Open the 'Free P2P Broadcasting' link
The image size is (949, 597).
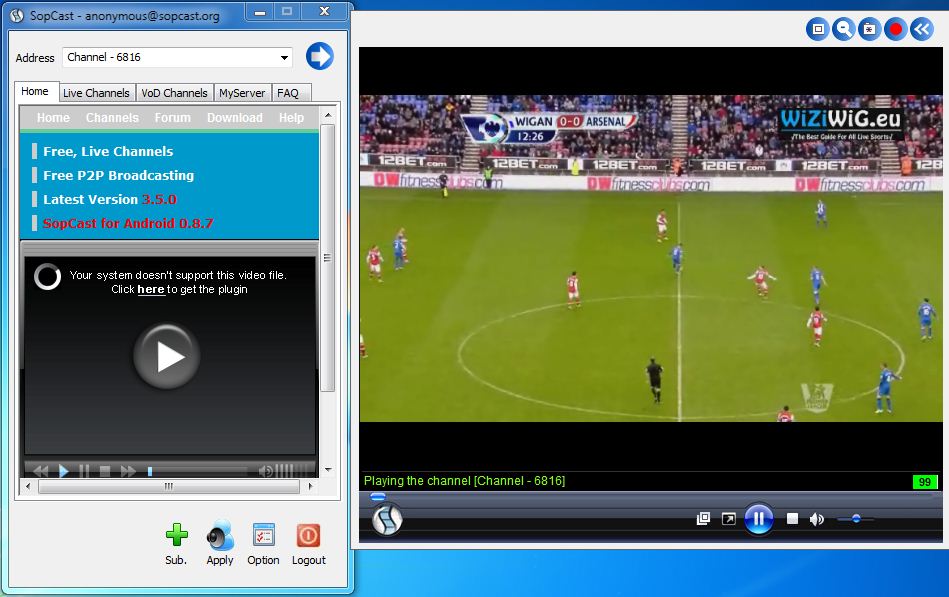click(119, 176)
